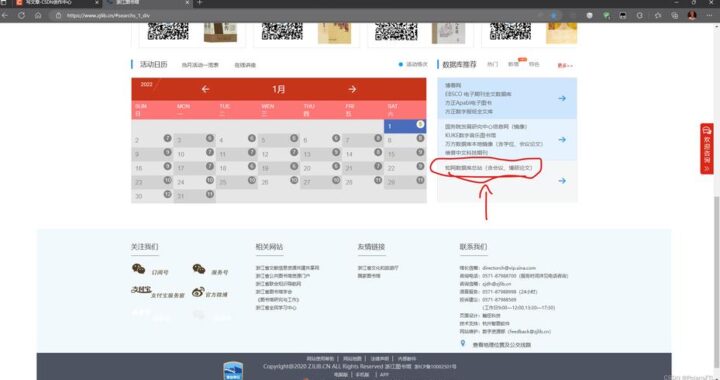Select day 20 in the calendar
This screenshot has width=720, height=380.
[x=321, y=168]
